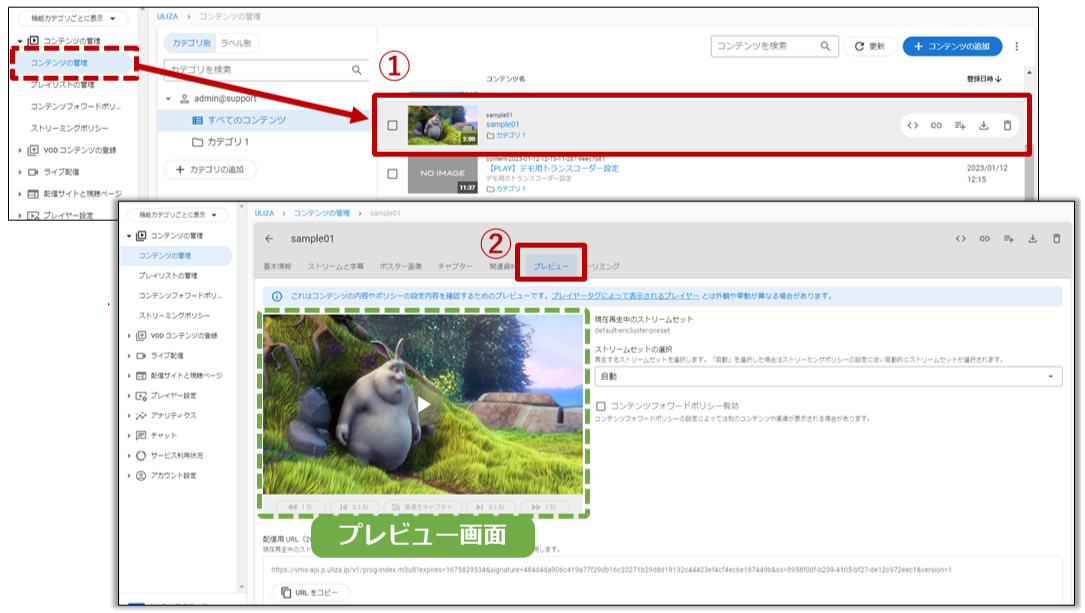Tick checkbox for 【PLAY】デモ用トランスコーダー設定 row

point(392,174)
